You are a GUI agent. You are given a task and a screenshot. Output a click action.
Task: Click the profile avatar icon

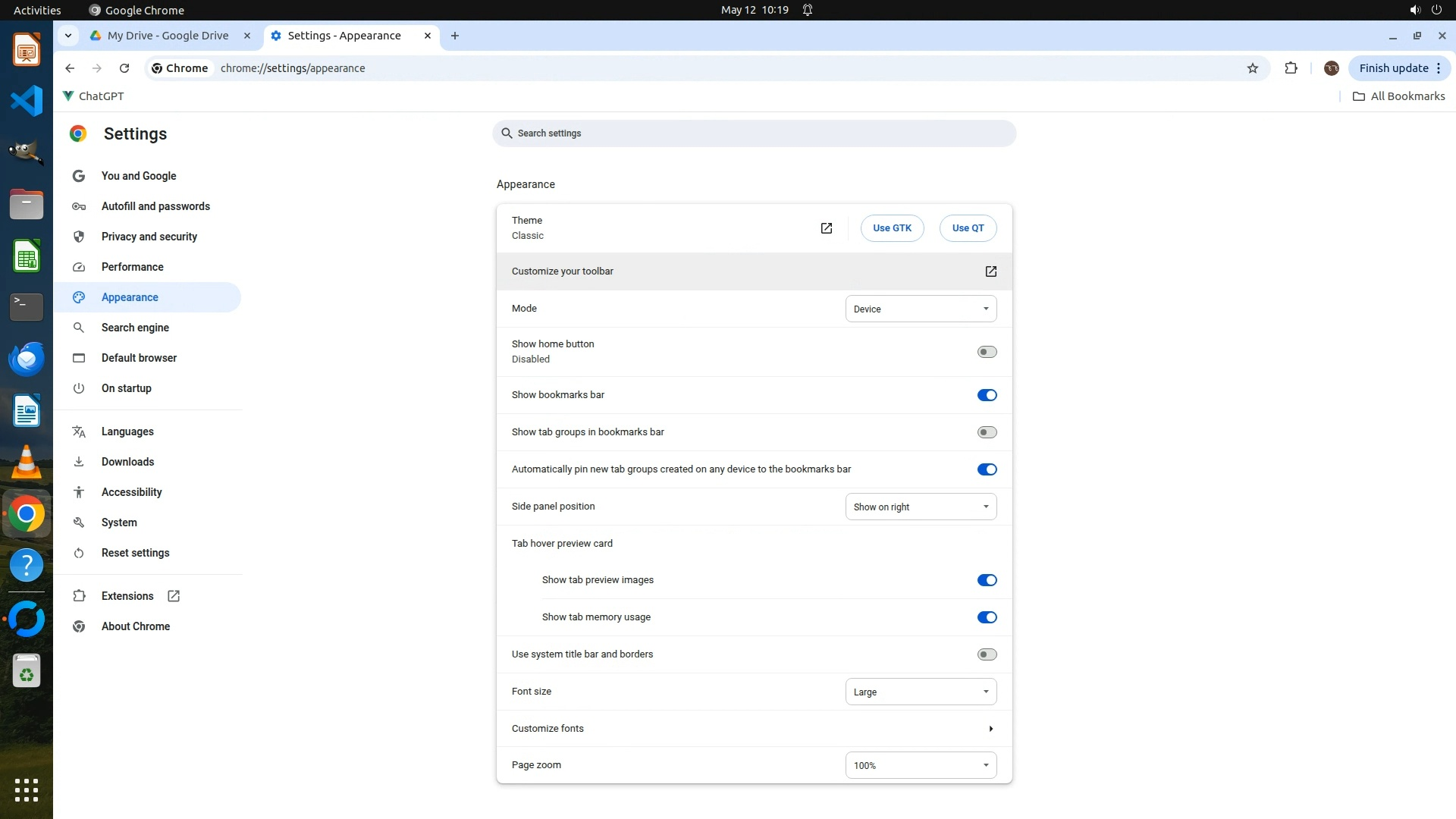tap(1331, 68)
